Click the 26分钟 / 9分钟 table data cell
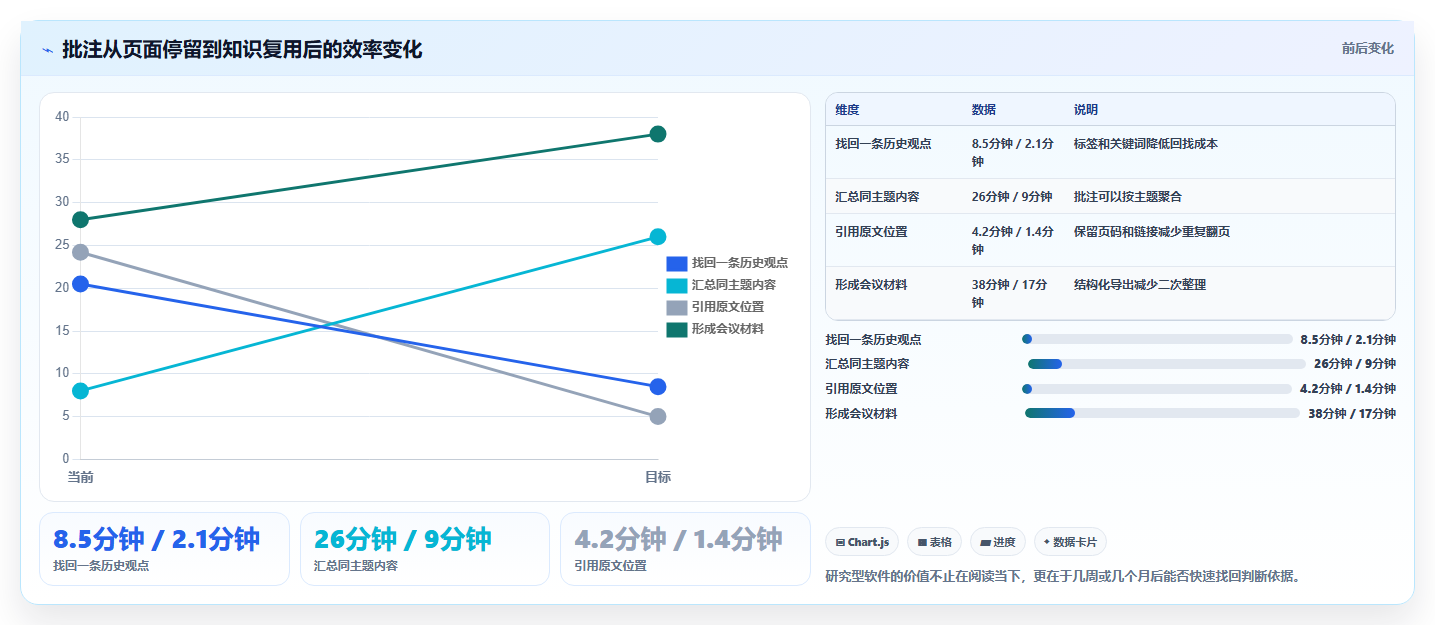Viewport: 1435px width, 625px height. [1011, 197]
